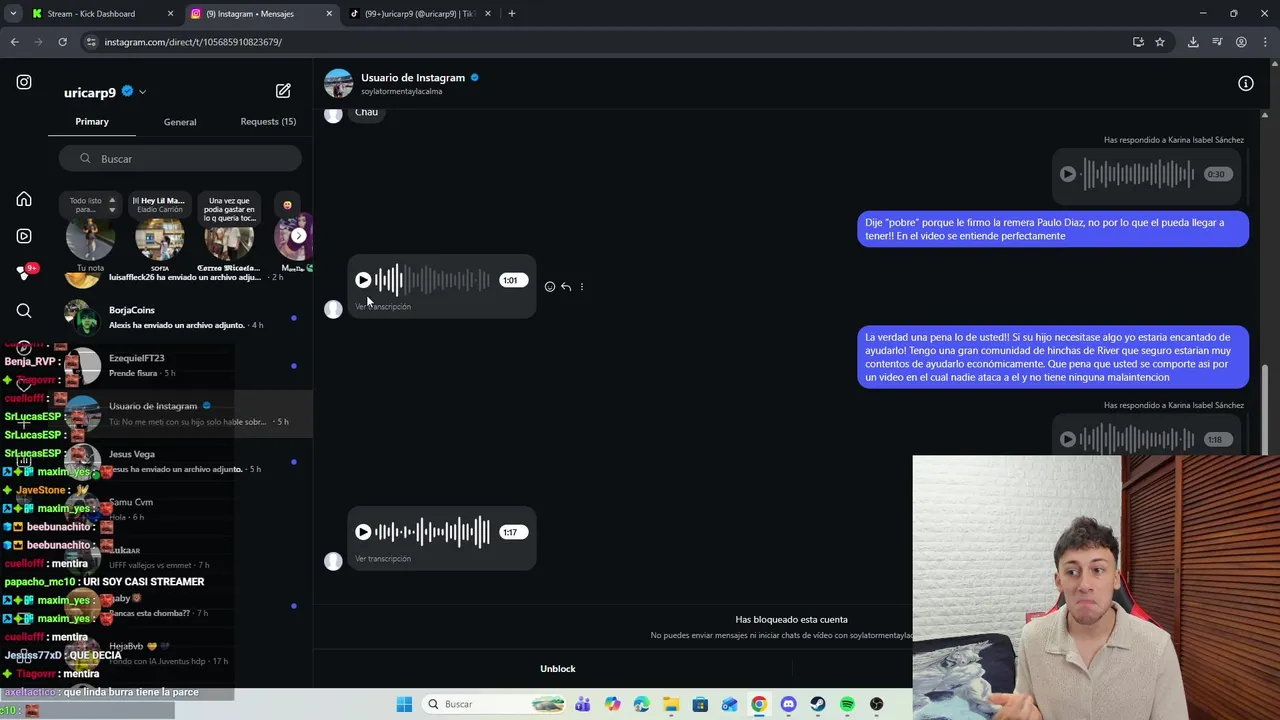Open Search in the Instagram sidebar

[x=24, y=311]
